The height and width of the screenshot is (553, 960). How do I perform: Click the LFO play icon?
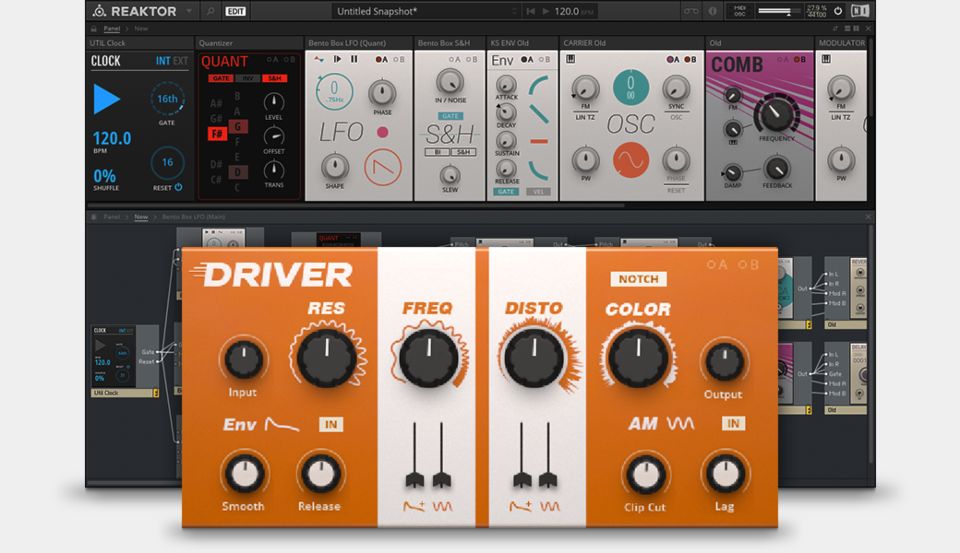click(x=336, y=60)
